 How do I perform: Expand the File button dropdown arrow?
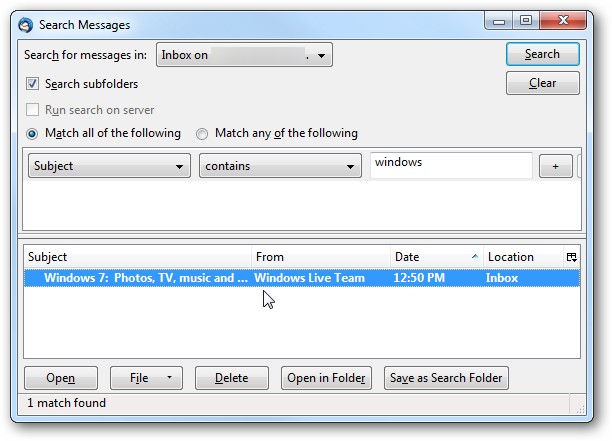coord(169,377)
